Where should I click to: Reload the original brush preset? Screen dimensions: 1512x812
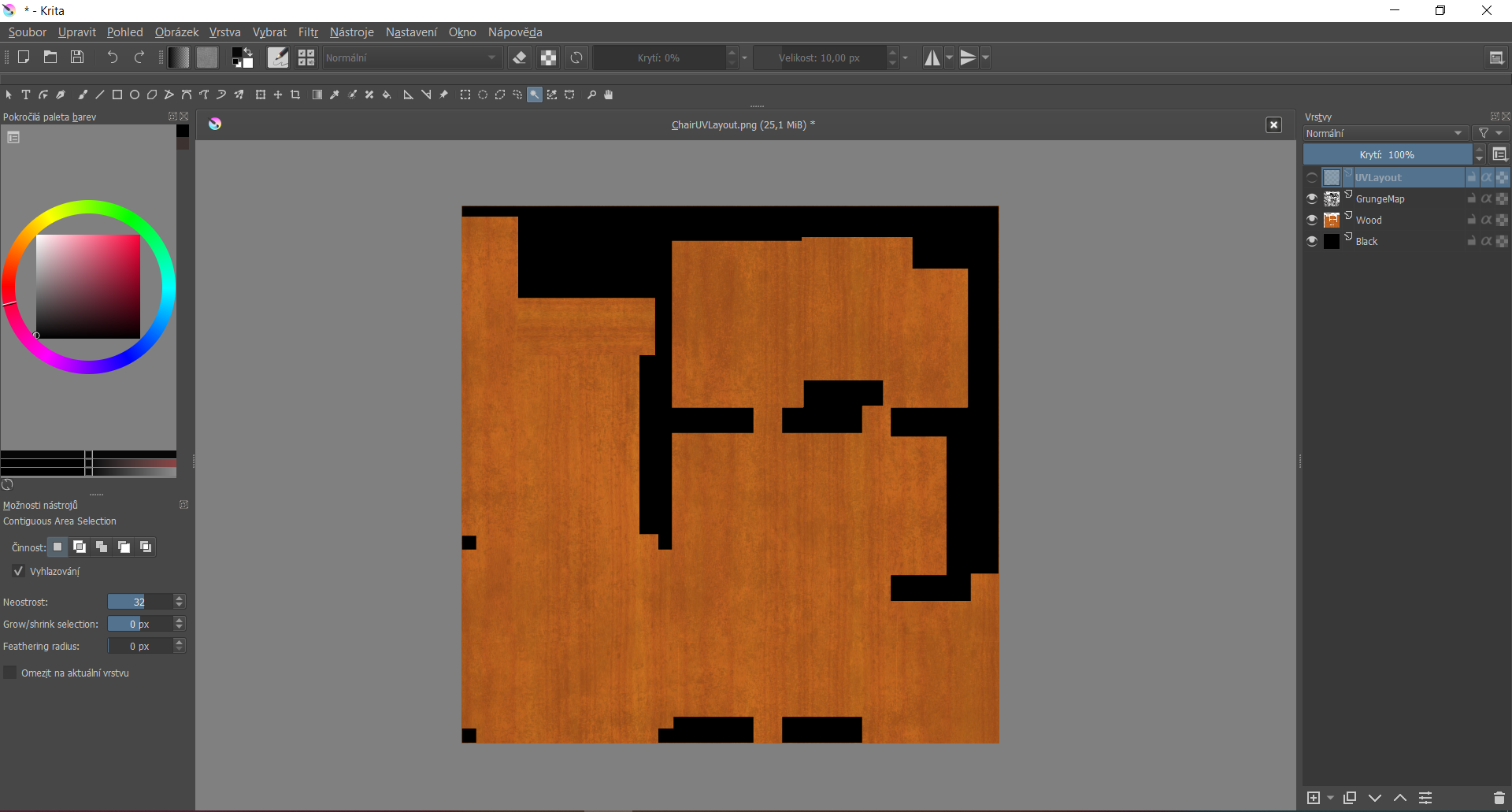coord(576,57)
